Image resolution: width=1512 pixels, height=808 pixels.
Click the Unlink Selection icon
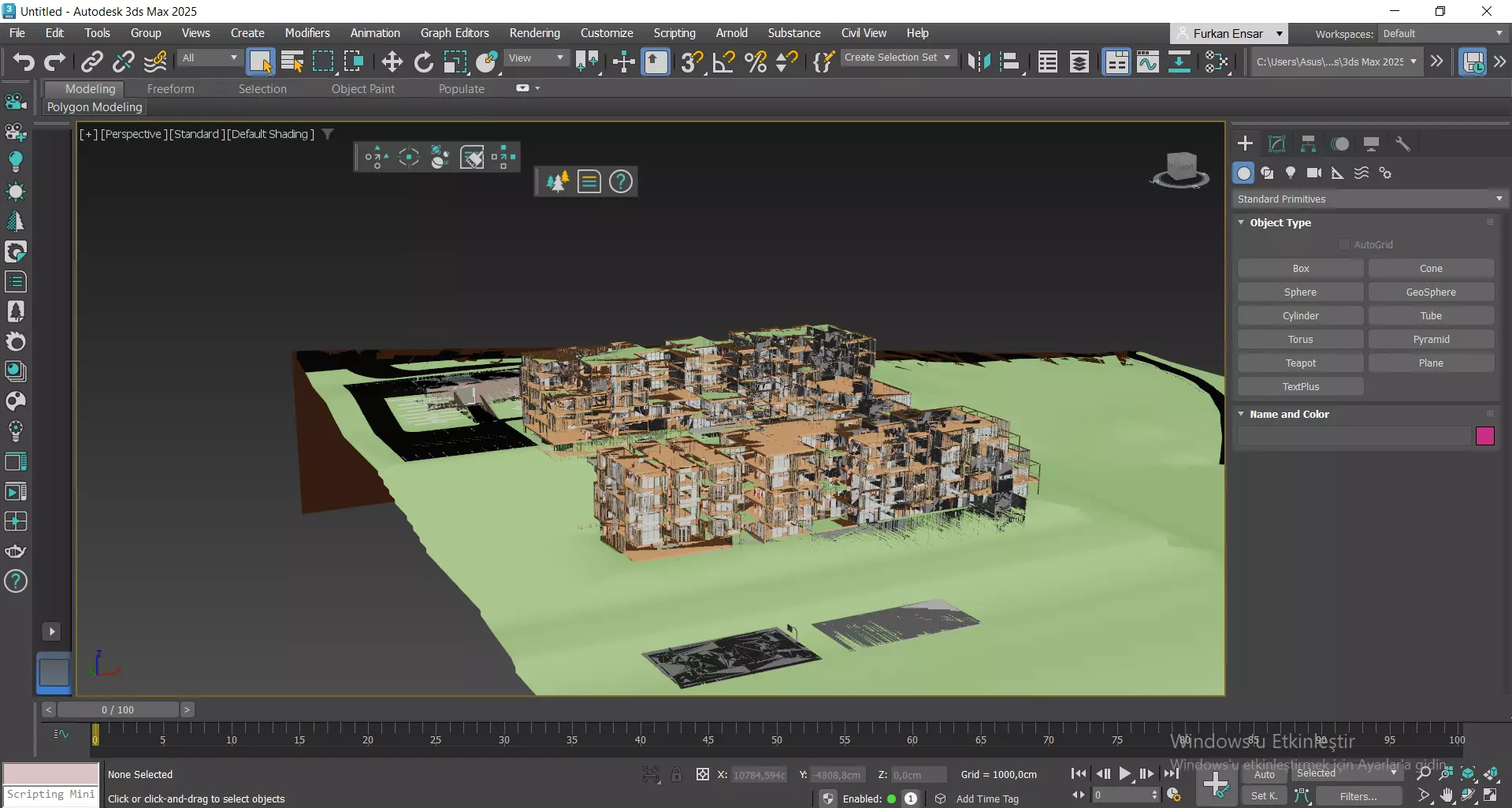(124, 61)
